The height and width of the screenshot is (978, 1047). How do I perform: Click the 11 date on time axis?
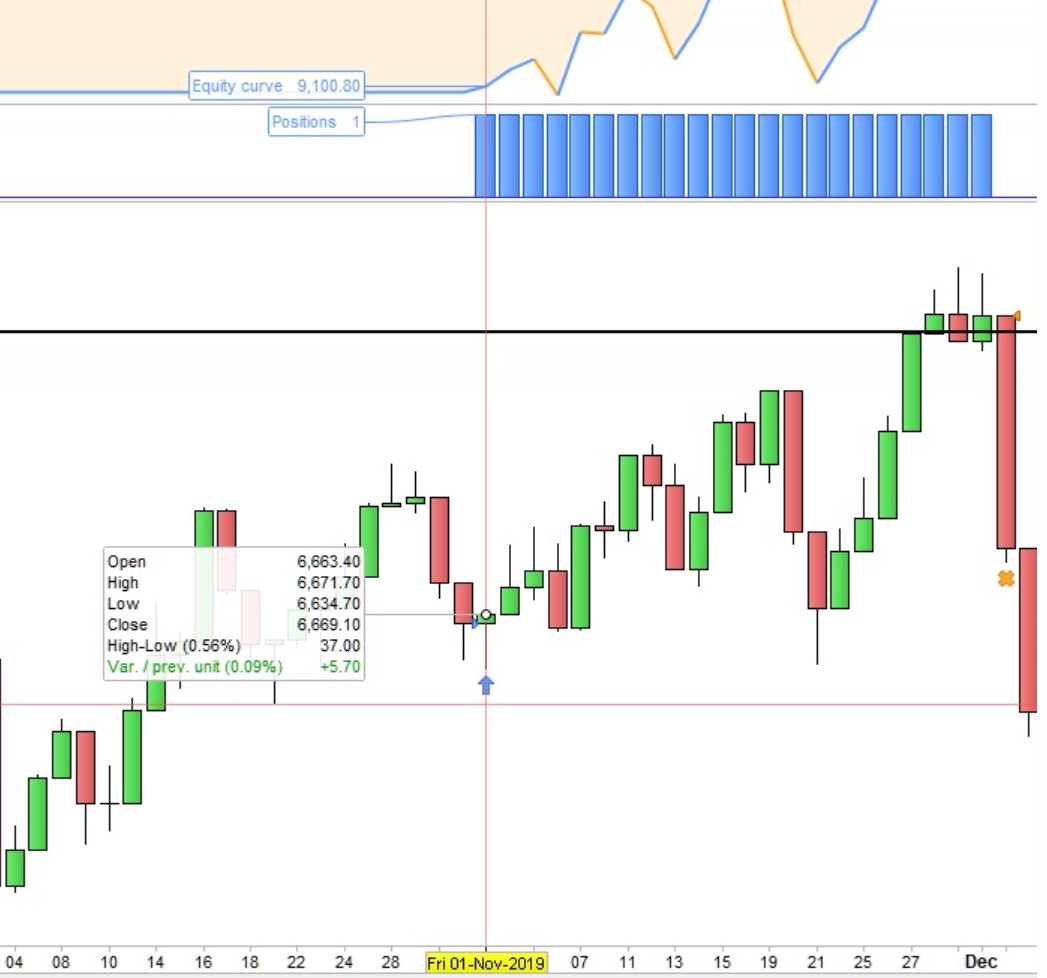coord(627,962)
